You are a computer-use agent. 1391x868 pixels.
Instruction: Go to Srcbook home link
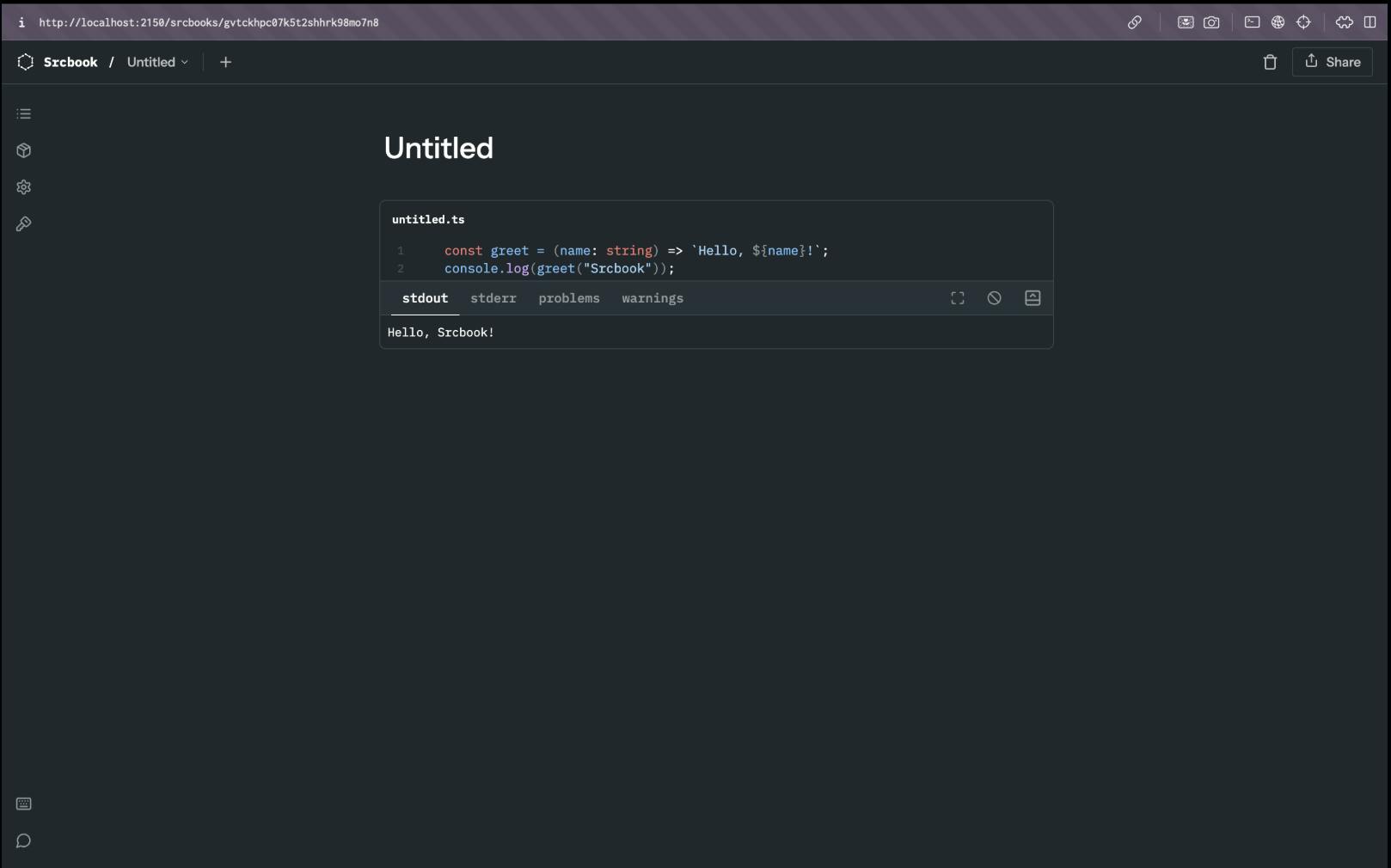pyautogui.click(x=70, y=62)
